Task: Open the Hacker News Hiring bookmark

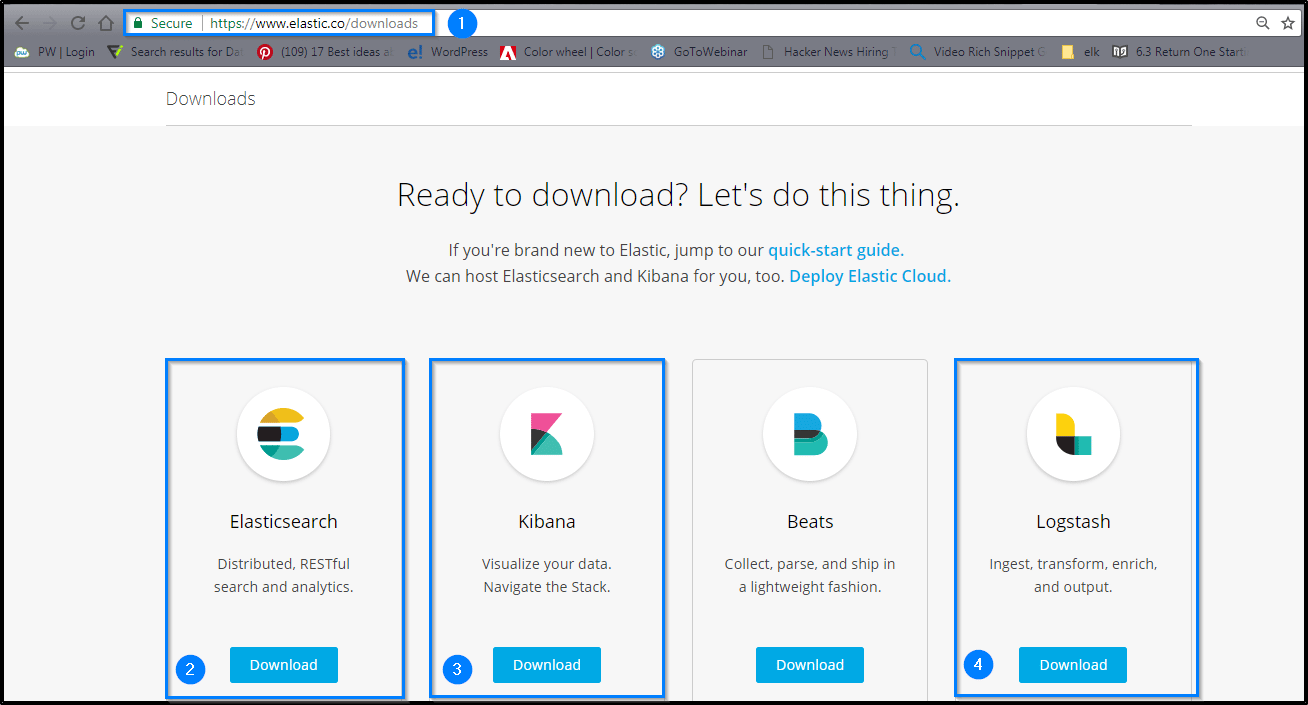Action: [x=829, y=52]
